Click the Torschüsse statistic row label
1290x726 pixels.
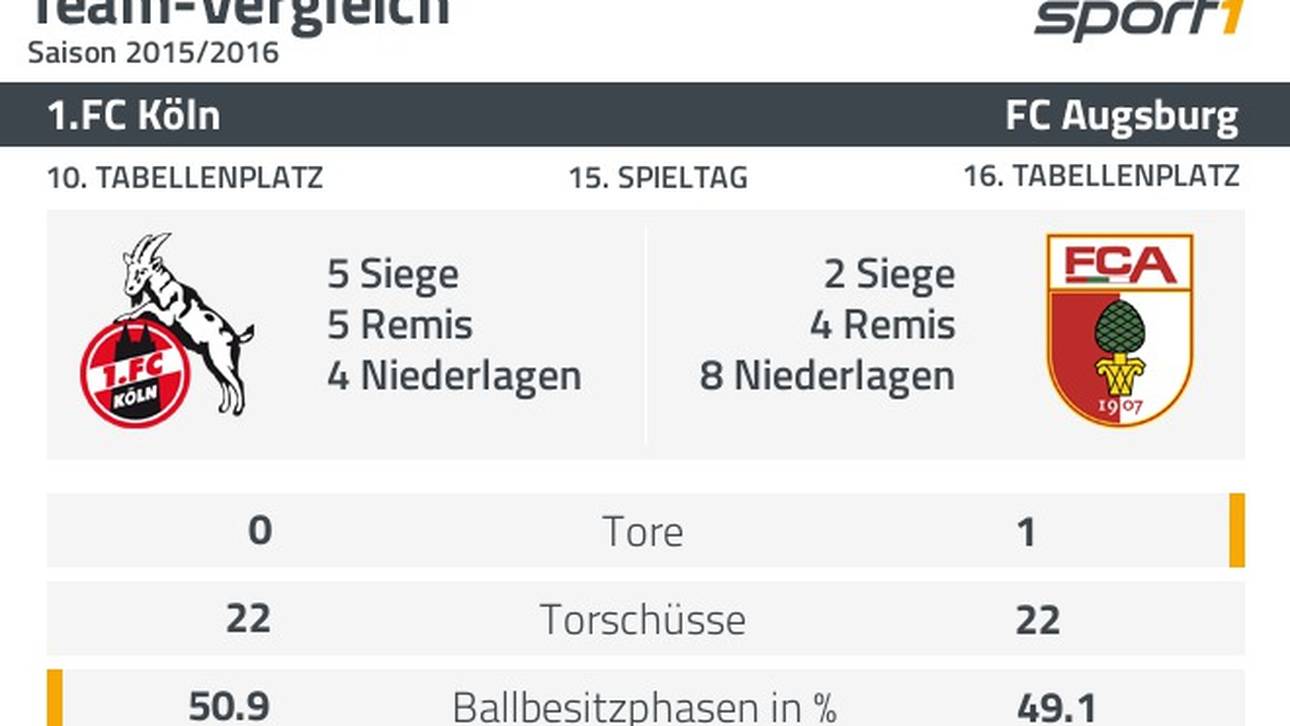[x=643, y=620]
